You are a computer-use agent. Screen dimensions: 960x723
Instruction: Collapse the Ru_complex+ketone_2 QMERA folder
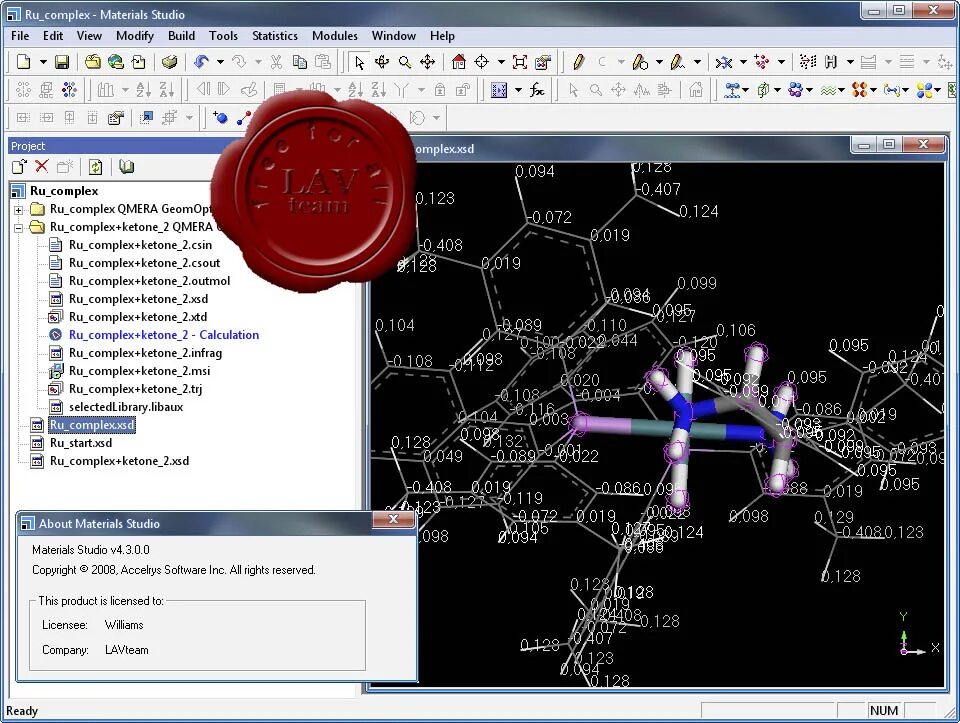click(x=20, y=227)
